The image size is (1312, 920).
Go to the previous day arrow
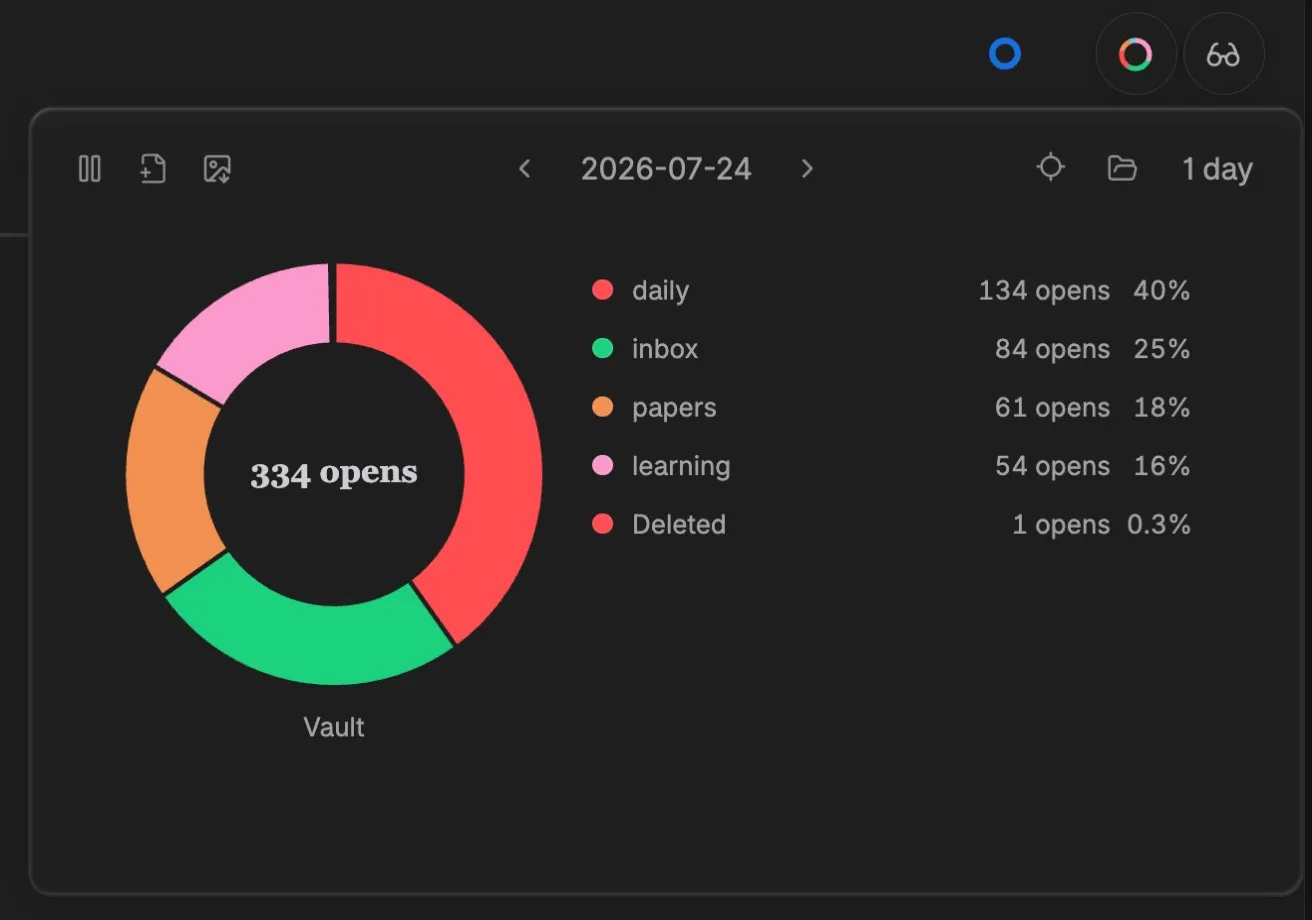coord(524,169)
